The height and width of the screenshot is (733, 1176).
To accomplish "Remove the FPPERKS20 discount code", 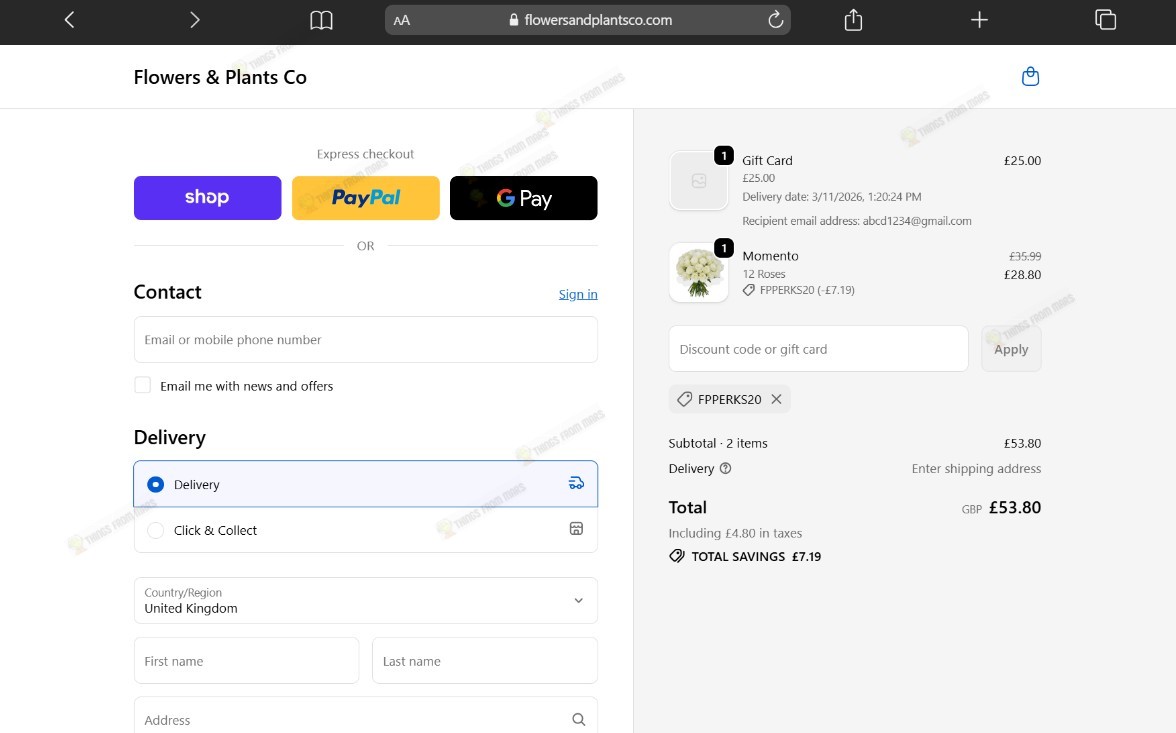I will (776, 399).
